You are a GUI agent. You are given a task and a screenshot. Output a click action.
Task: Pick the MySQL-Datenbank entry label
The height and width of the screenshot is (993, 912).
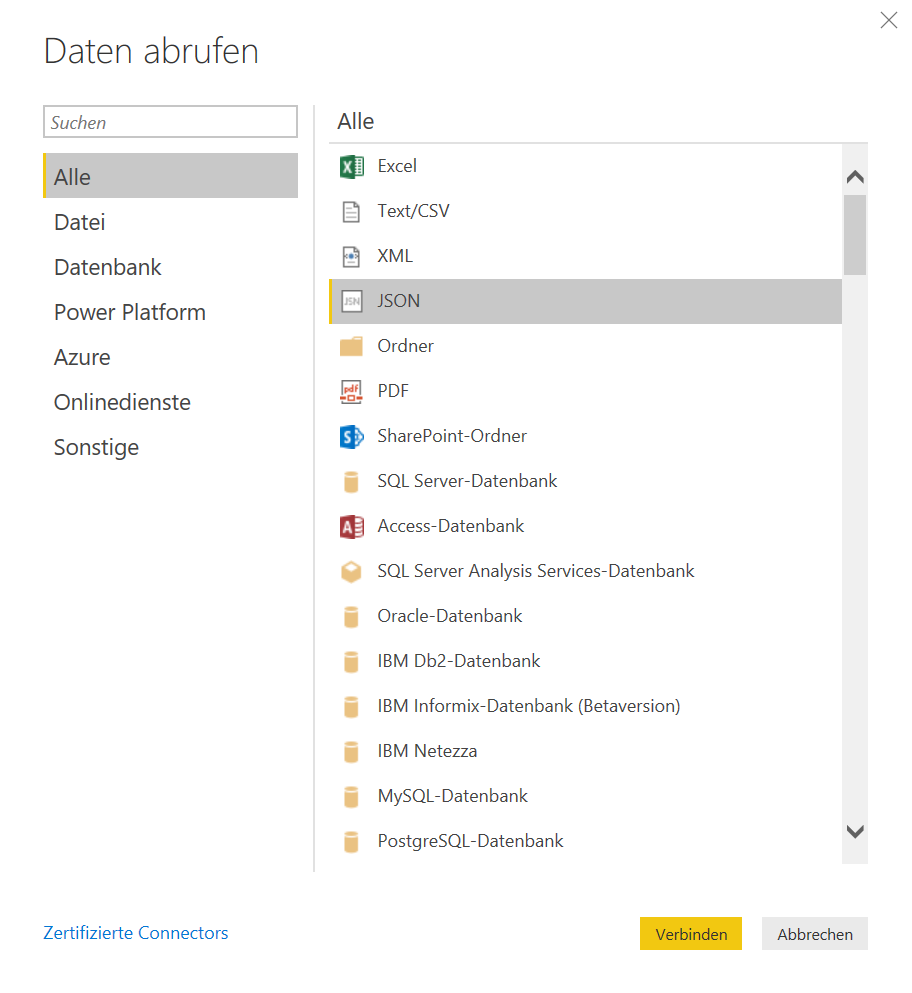(x=452, y=795)
